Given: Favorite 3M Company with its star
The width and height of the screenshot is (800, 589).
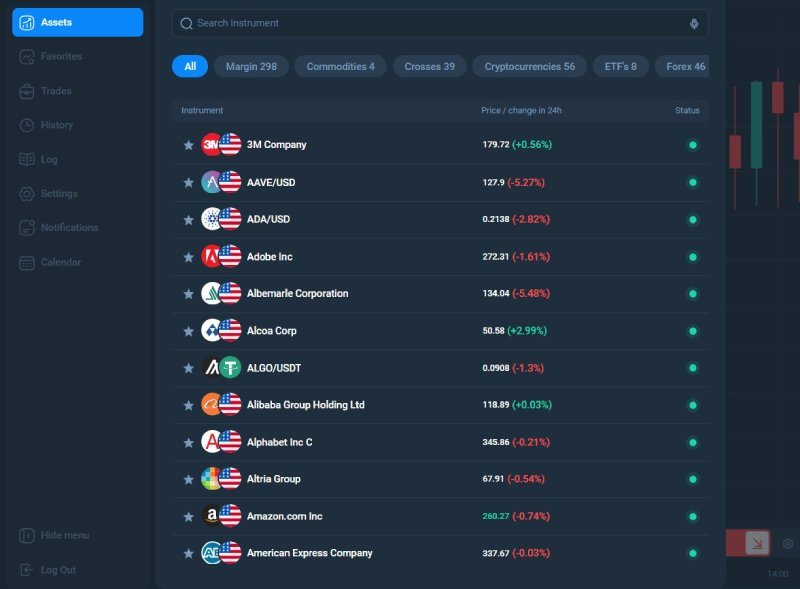Looking at the screenshot, I should (x=188, y=145).
